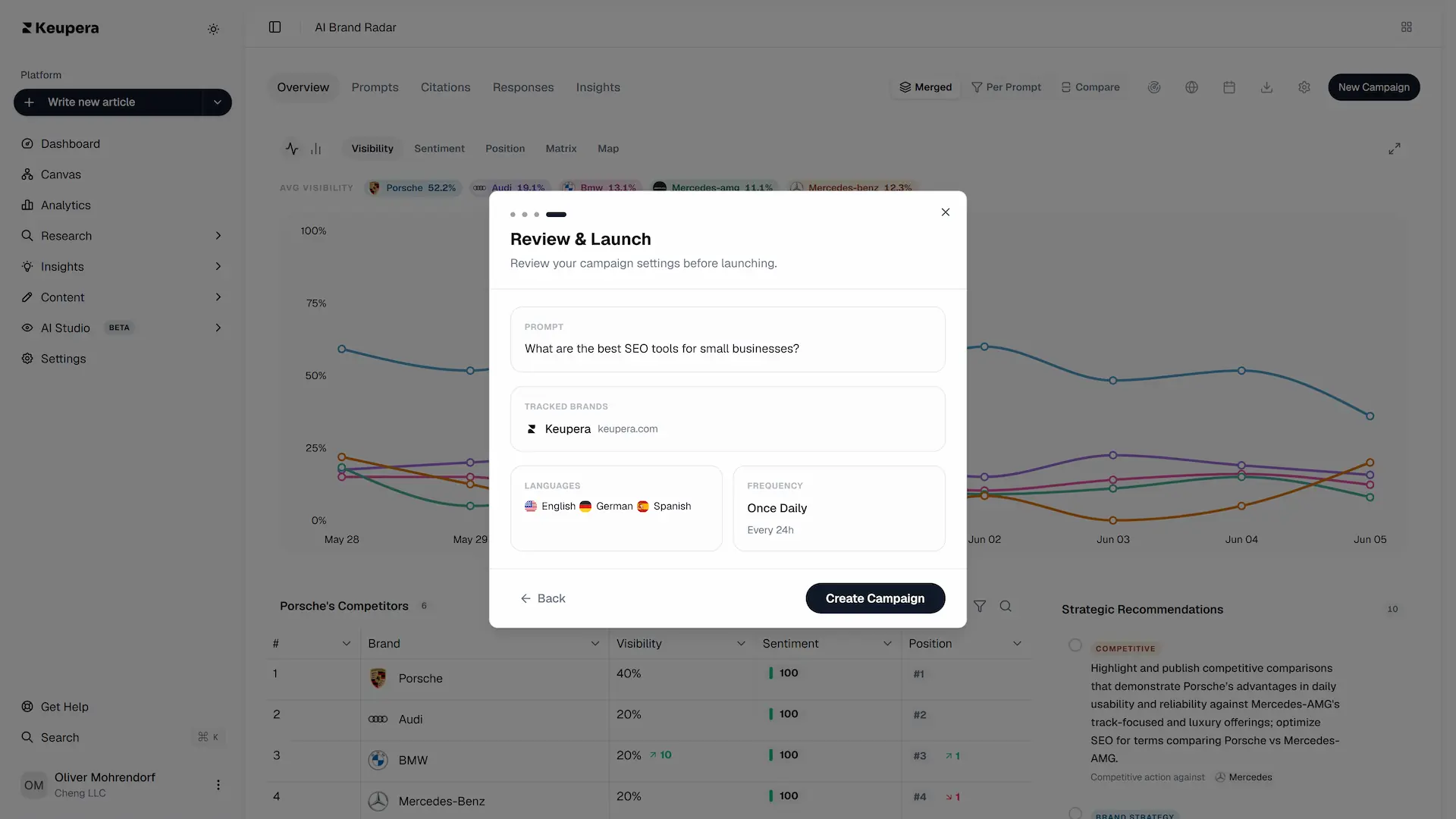Open the Position column dropdown
This screenshot has height=819, width=1456.
click(x=1017, y=644)
